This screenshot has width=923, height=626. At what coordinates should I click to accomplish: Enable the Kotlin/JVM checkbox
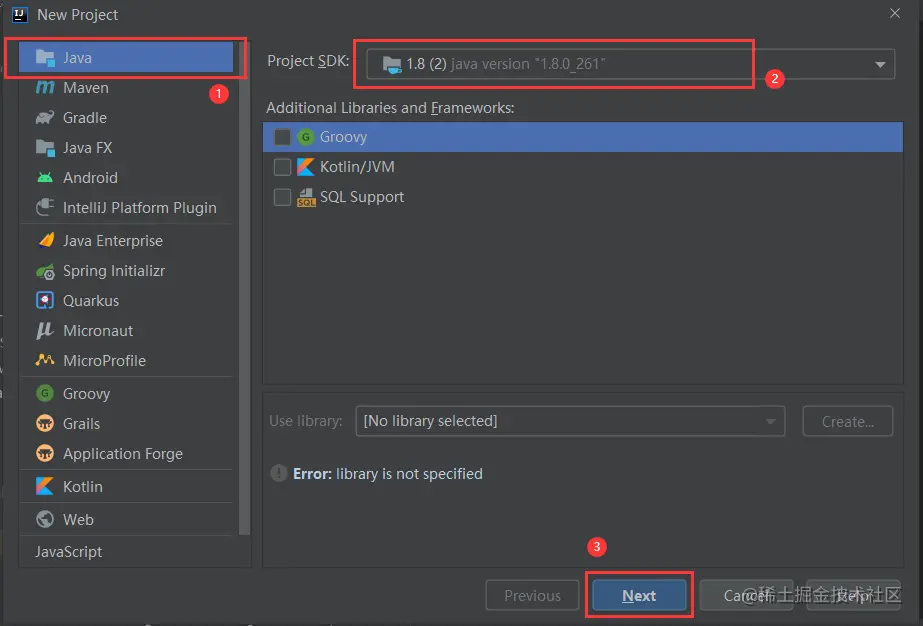coord(283,167)
